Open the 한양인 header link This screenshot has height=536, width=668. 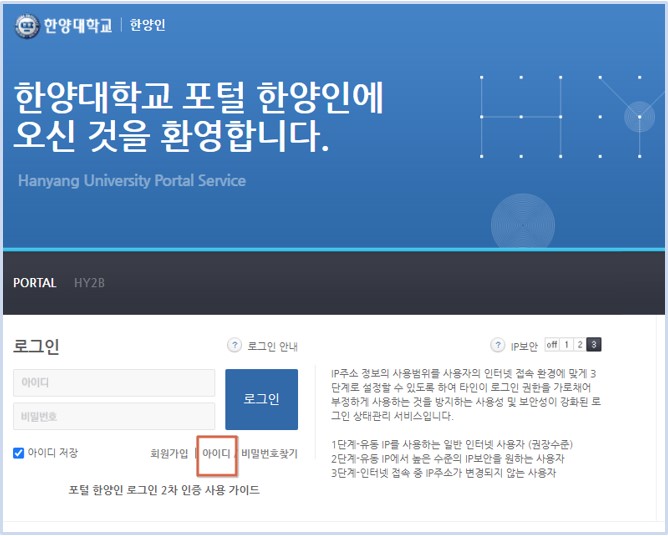tap(147, 25)
